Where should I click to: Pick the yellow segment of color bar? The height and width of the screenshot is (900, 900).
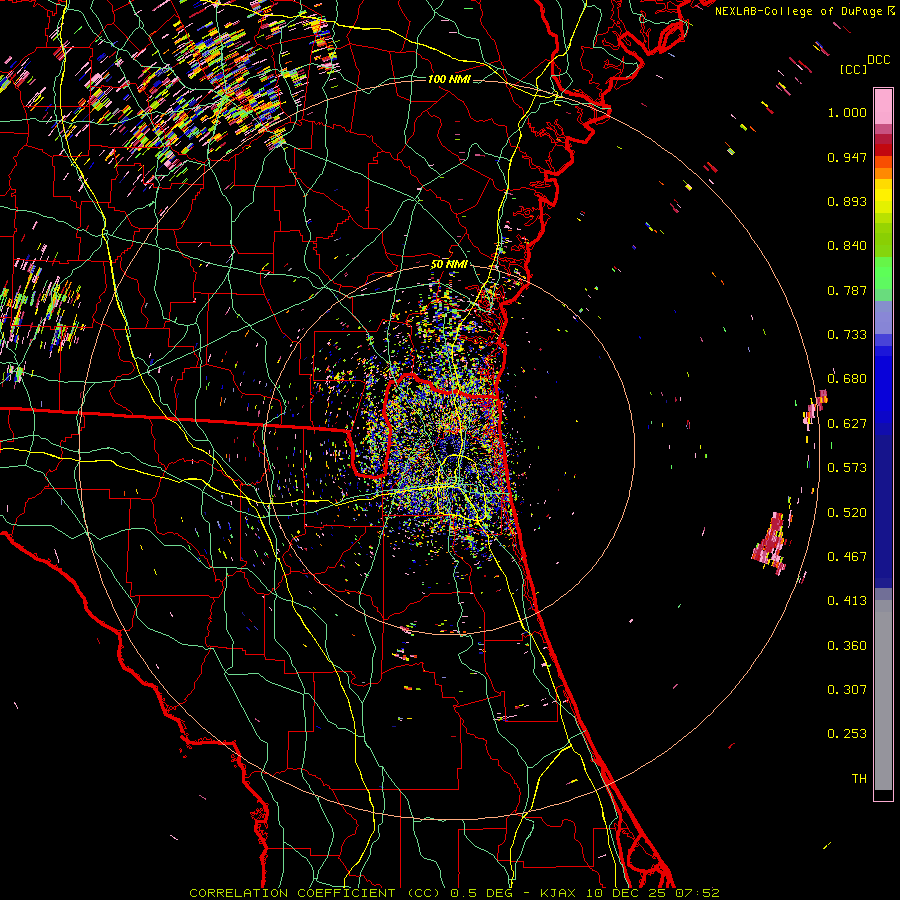coord(883,196)
